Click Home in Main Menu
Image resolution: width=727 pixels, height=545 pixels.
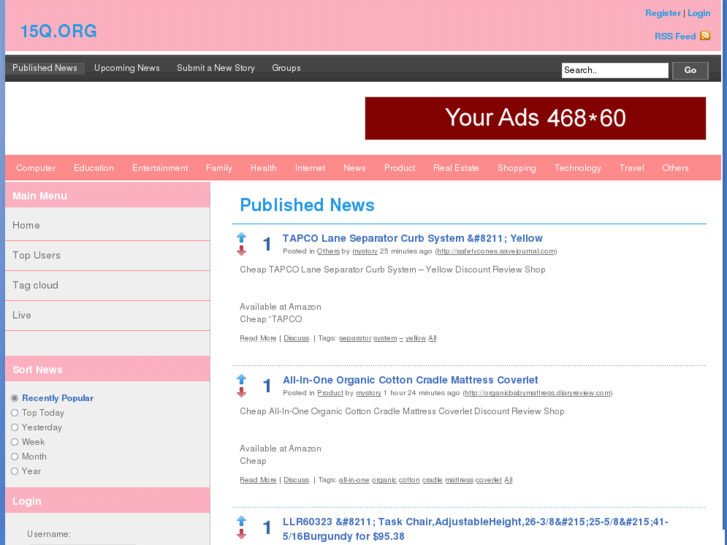107,225
